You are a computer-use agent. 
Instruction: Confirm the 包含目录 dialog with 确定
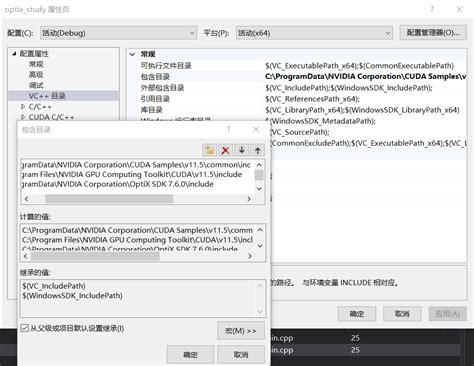(x=190, y=355)
